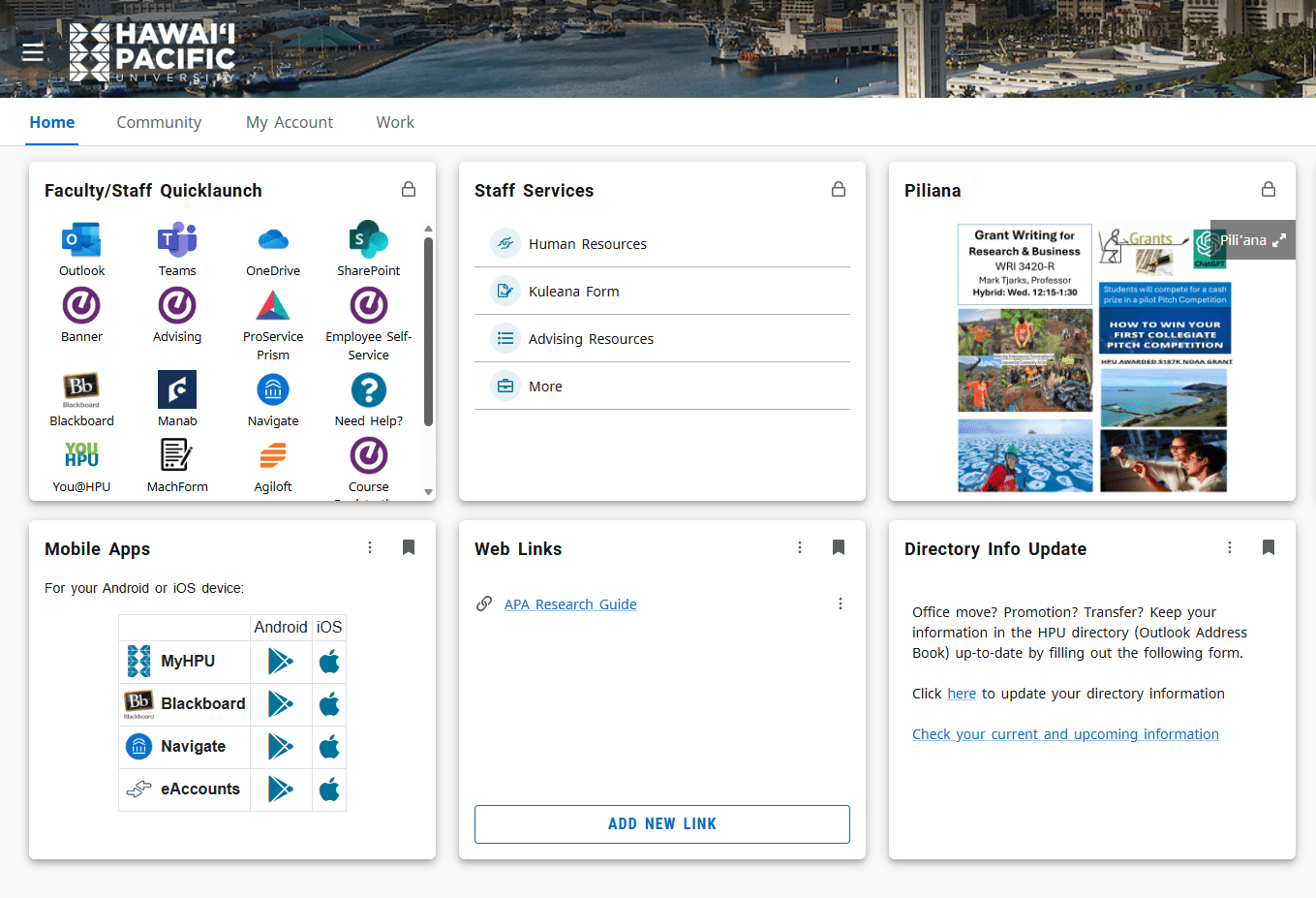The image size is (1316, 898).
Task: Toggle bookmark on Directory Info Update card
Action: pyautogui.click(x=1269, y=547)
